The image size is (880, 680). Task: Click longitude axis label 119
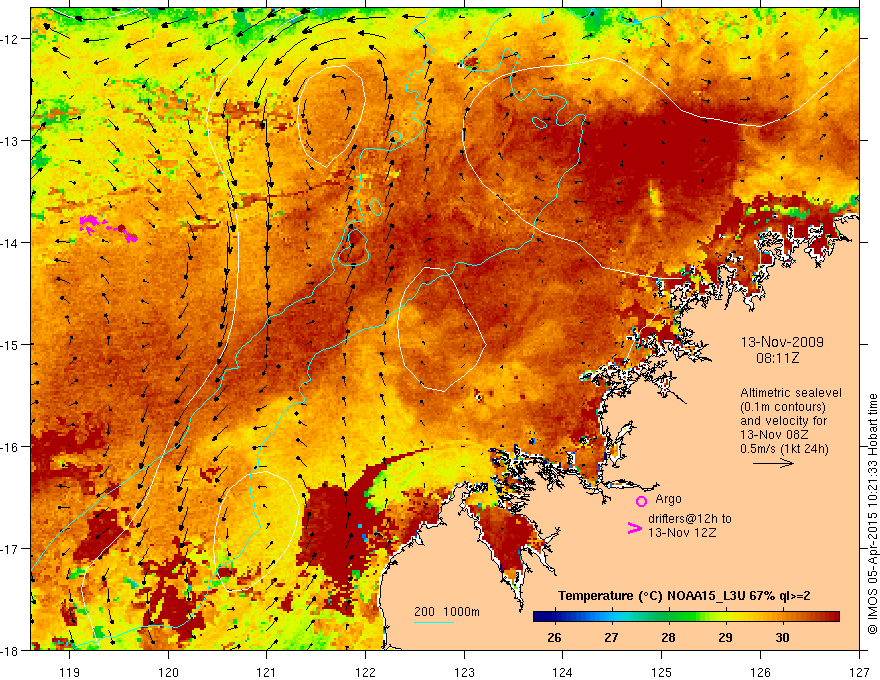coord(69,672)
